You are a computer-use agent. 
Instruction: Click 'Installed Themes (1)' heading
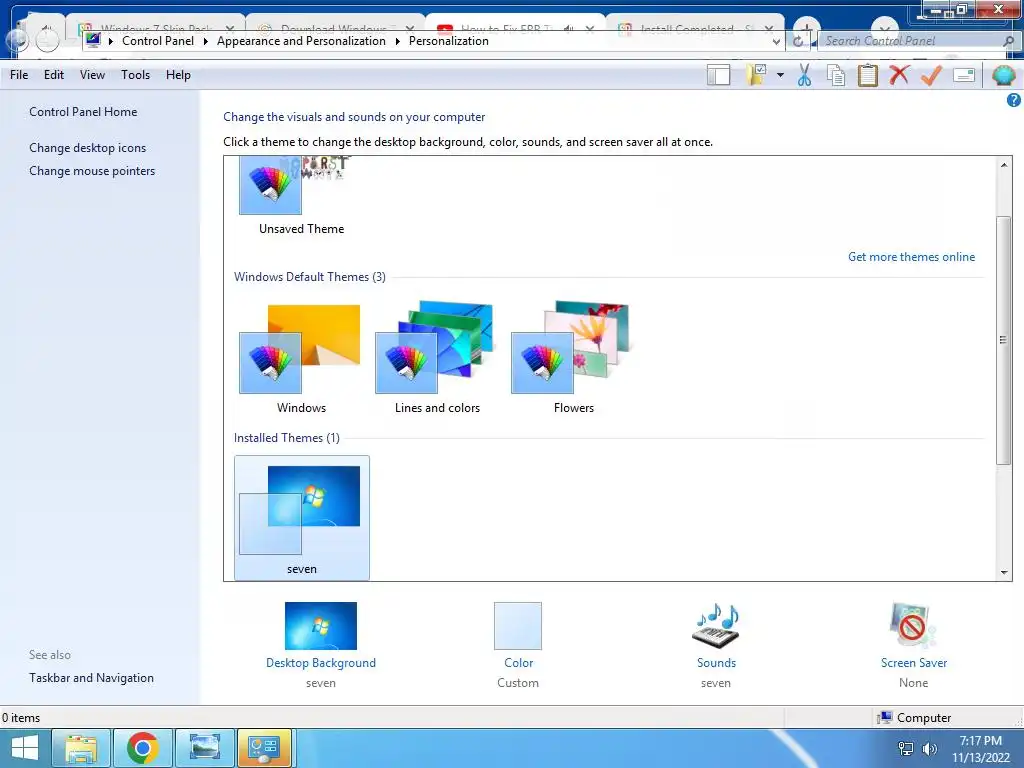click(x=287, y=438)
